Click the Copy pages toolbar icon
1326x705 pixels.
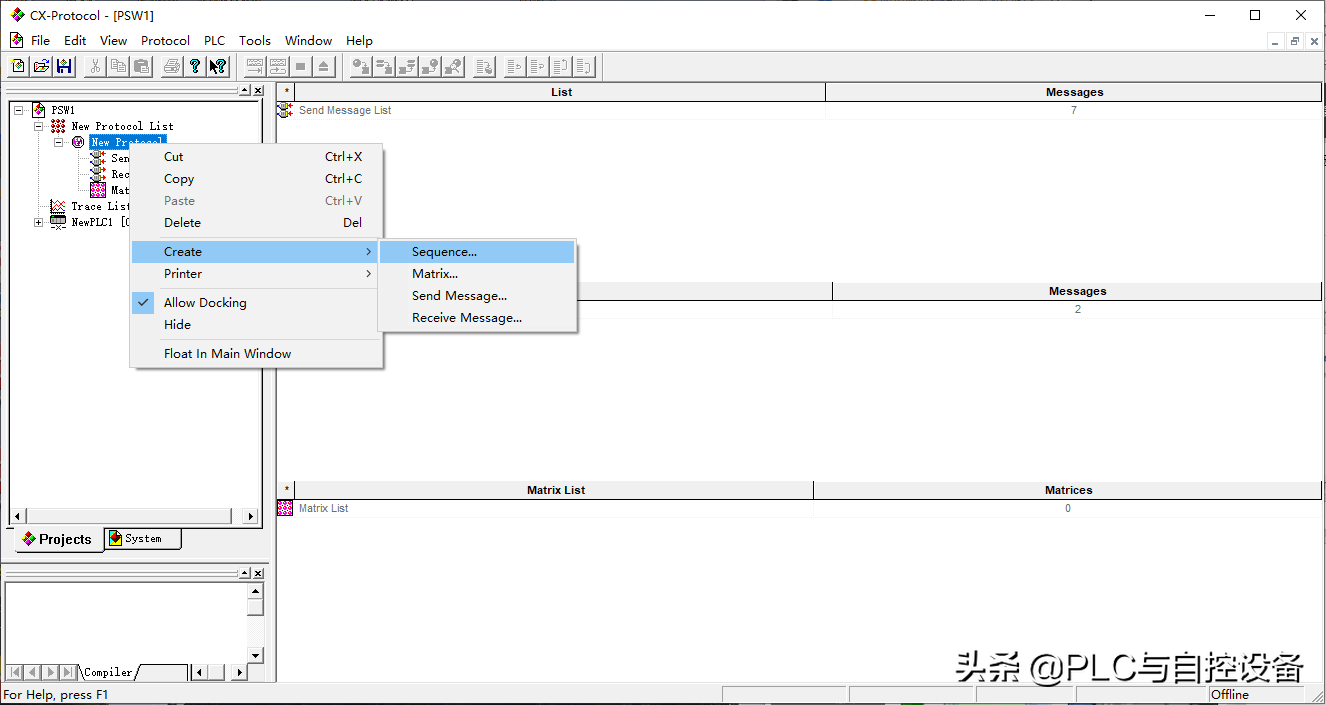click(x=118, y=67)
